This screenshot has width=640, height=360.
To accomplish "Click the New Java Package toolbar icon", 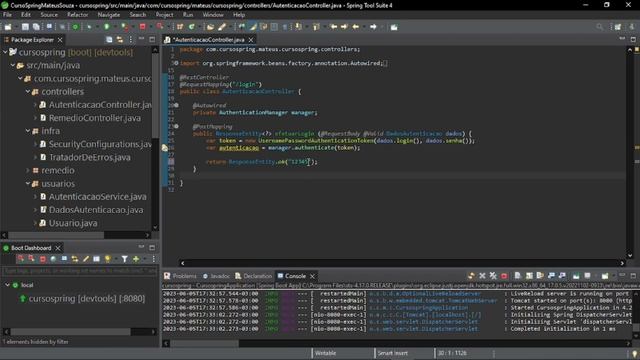I will tap(180, 27).
